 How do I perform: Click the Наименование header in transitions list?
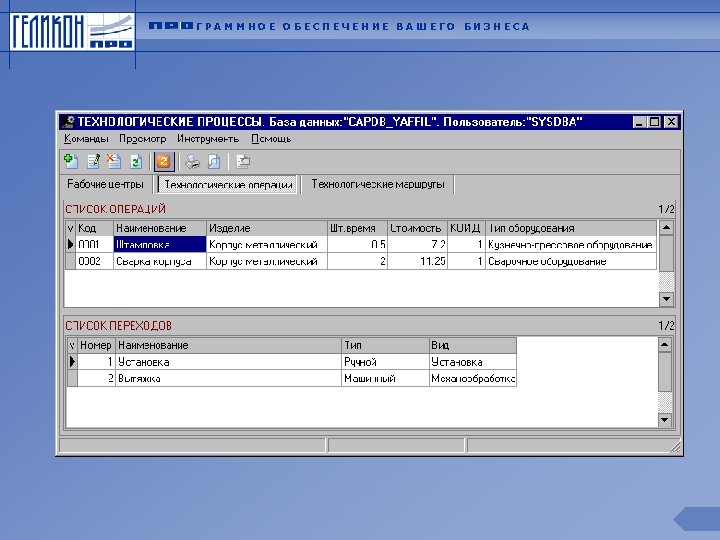pyautogui.click(x=228, y=345)
